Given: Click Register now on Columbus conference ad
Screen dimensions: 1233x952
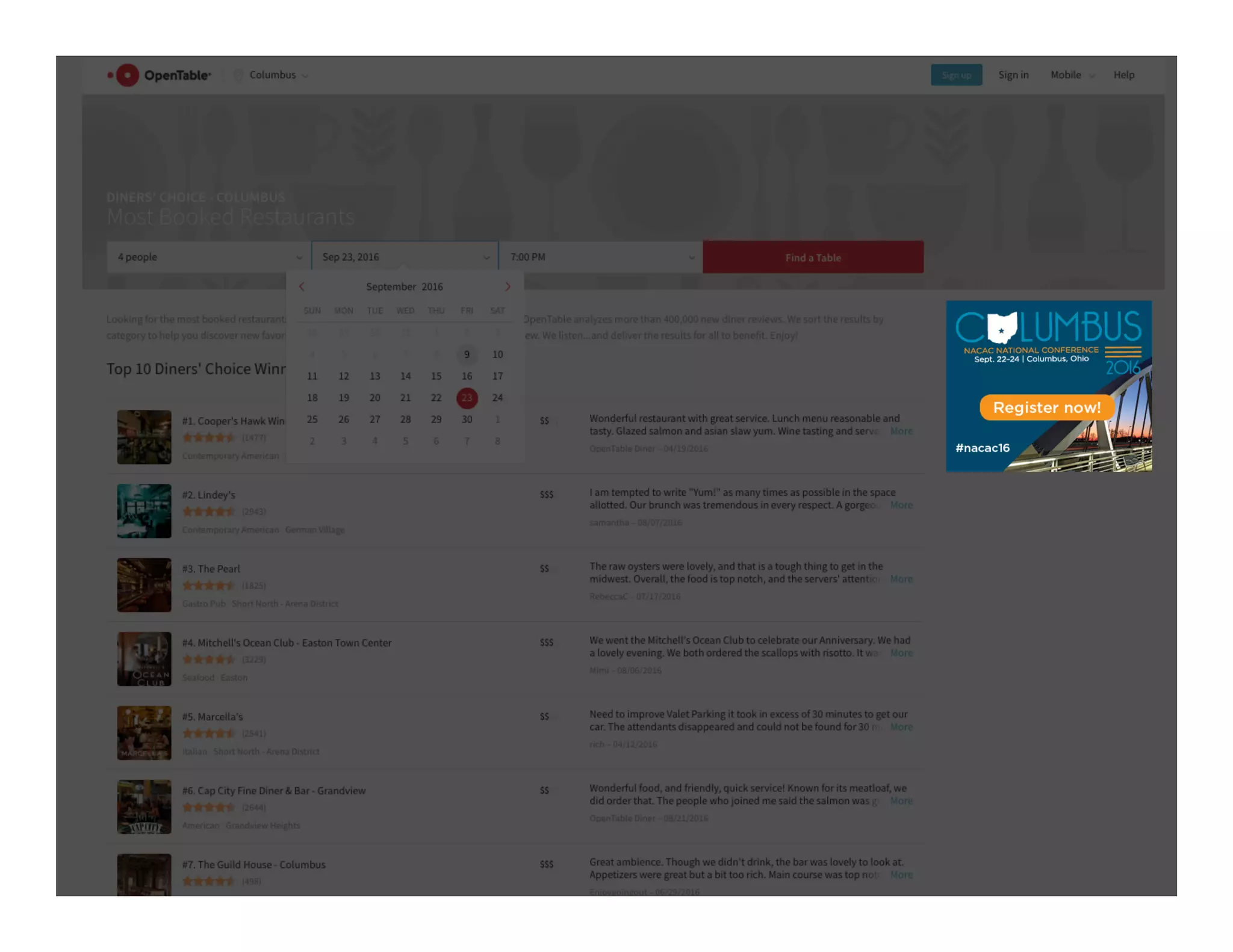Looking at the screenshot, I should tap(1046, 408).
